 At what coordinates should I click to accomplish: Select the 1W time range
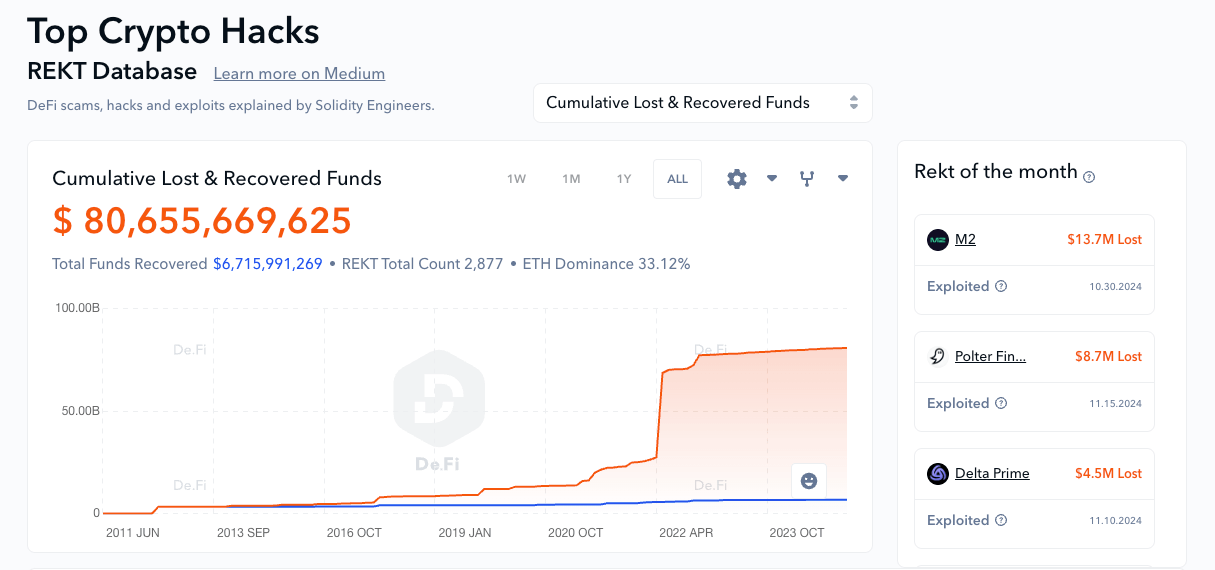[516, 179]
